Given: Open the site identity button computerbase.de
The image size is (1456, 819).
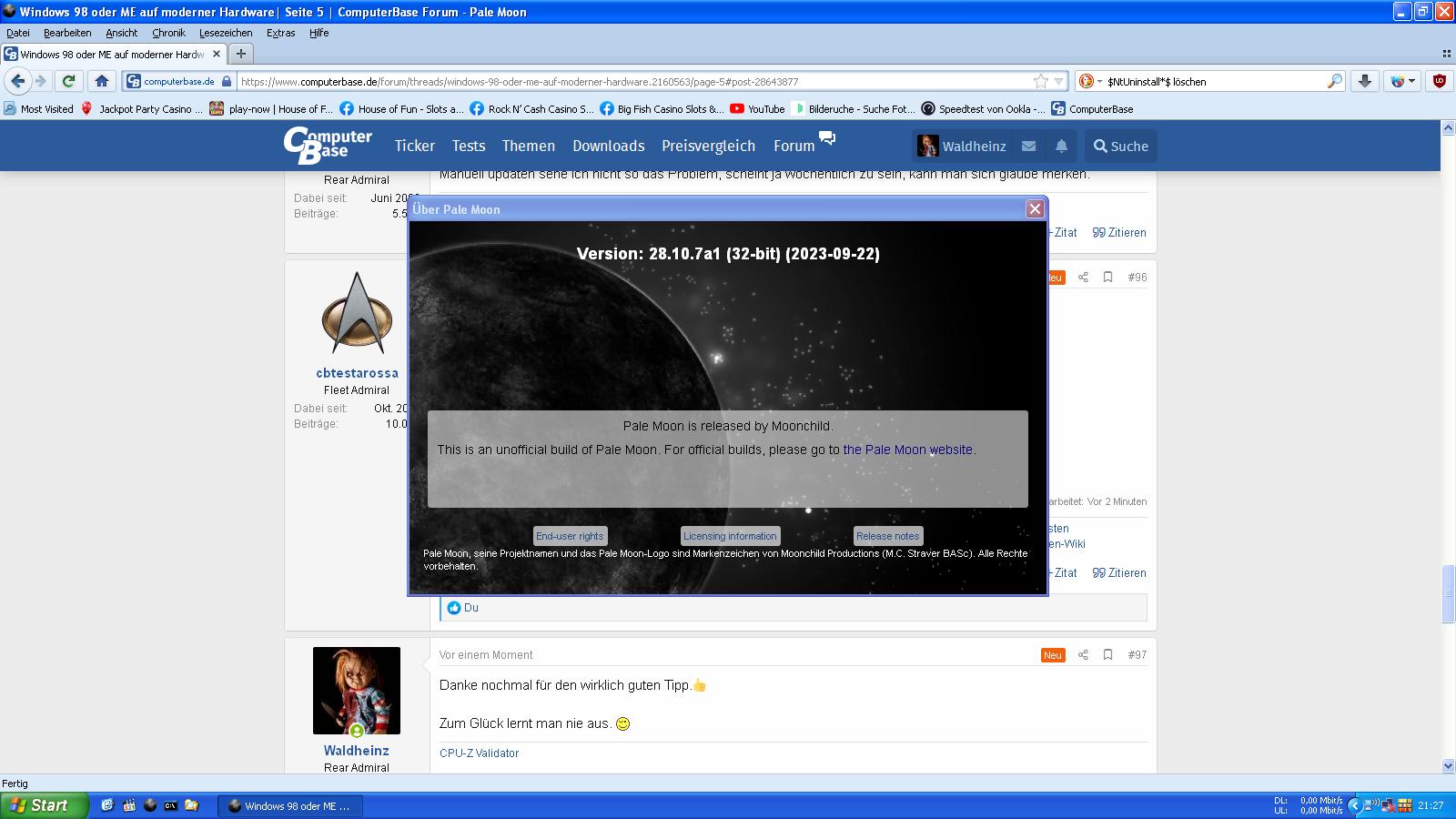Looking at the screenshot, I should [x=179, y=81].
